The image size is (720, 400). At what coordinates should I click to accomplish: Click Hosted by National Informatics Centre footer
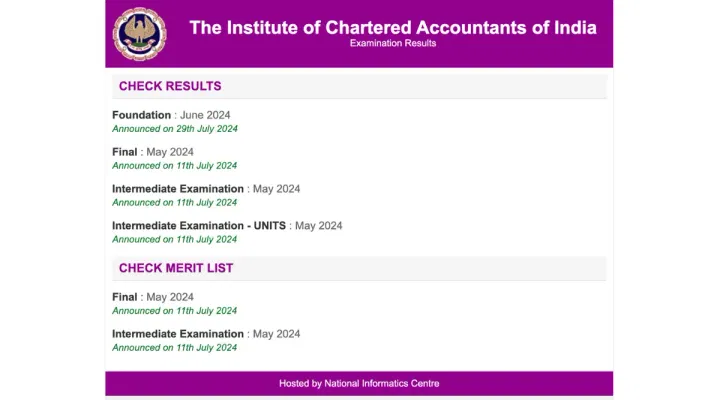pyautogui.click(x=359, y=383)
